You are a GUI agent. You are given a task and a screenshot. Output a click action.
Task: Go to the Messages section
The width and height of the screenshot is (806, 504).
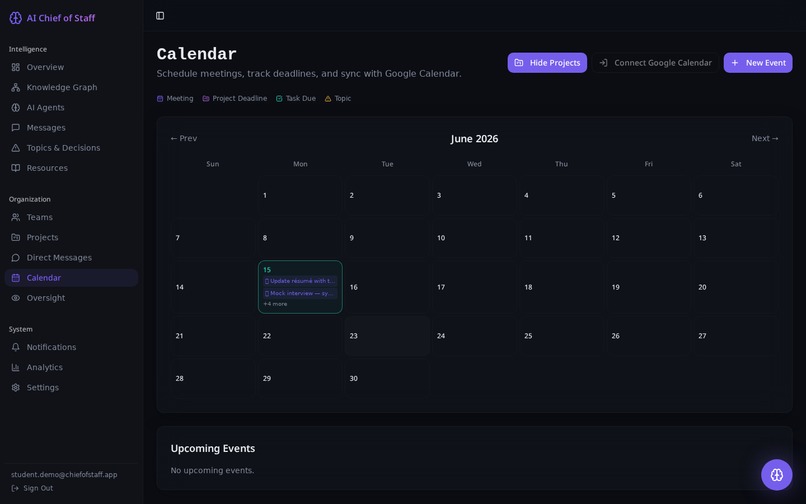[71, 128]
